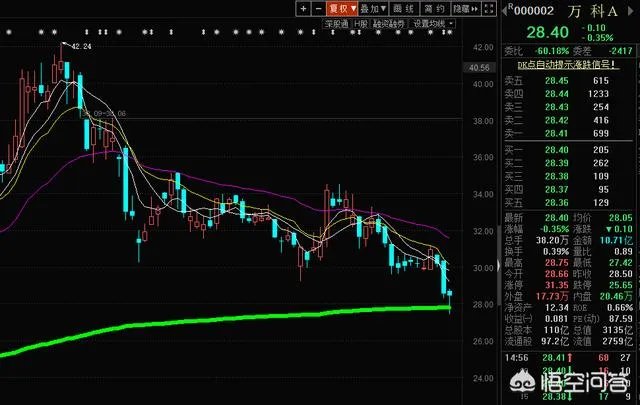Click the first star event marker above chart
This screenshot has width=640, height=405.
click(9, 32)
